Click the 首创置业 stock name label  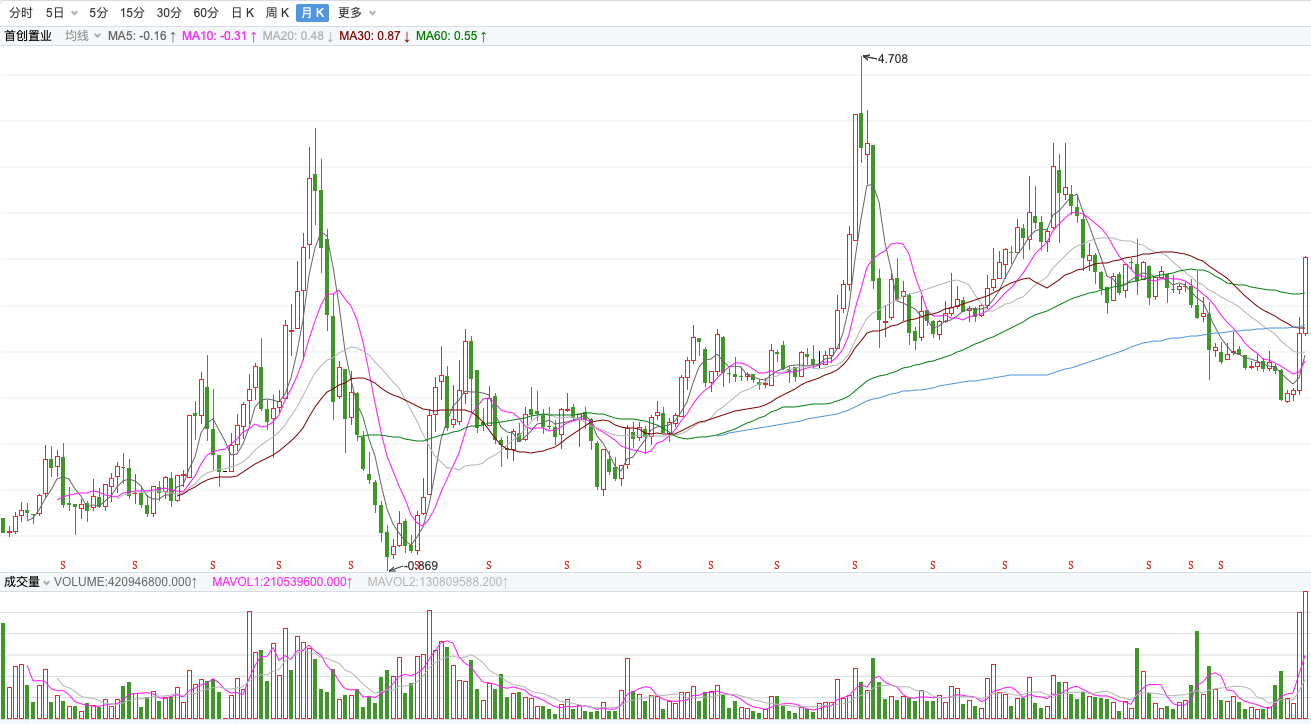point(28,36)
